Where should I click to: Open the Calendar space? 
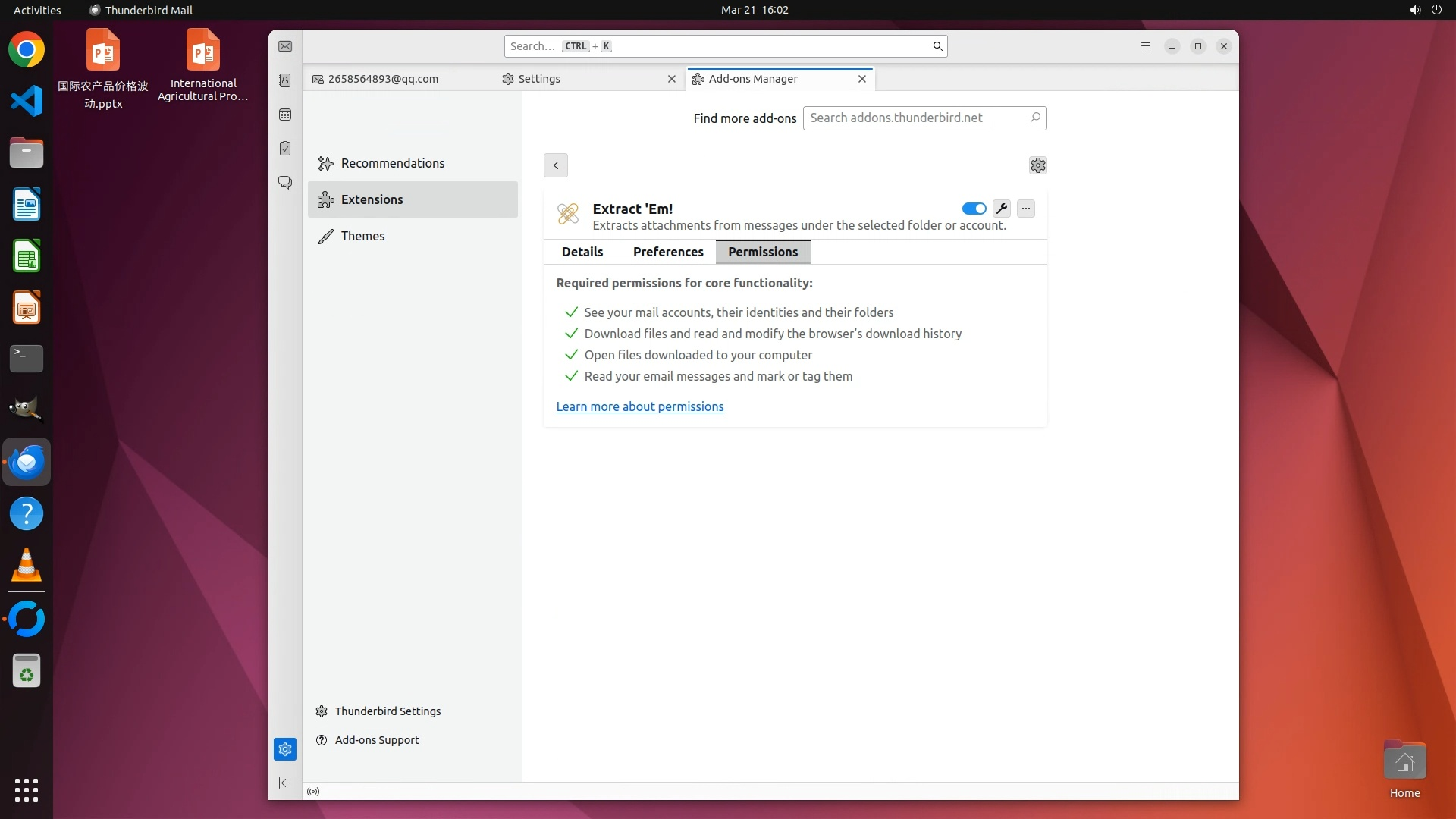[x=285, y=115]
